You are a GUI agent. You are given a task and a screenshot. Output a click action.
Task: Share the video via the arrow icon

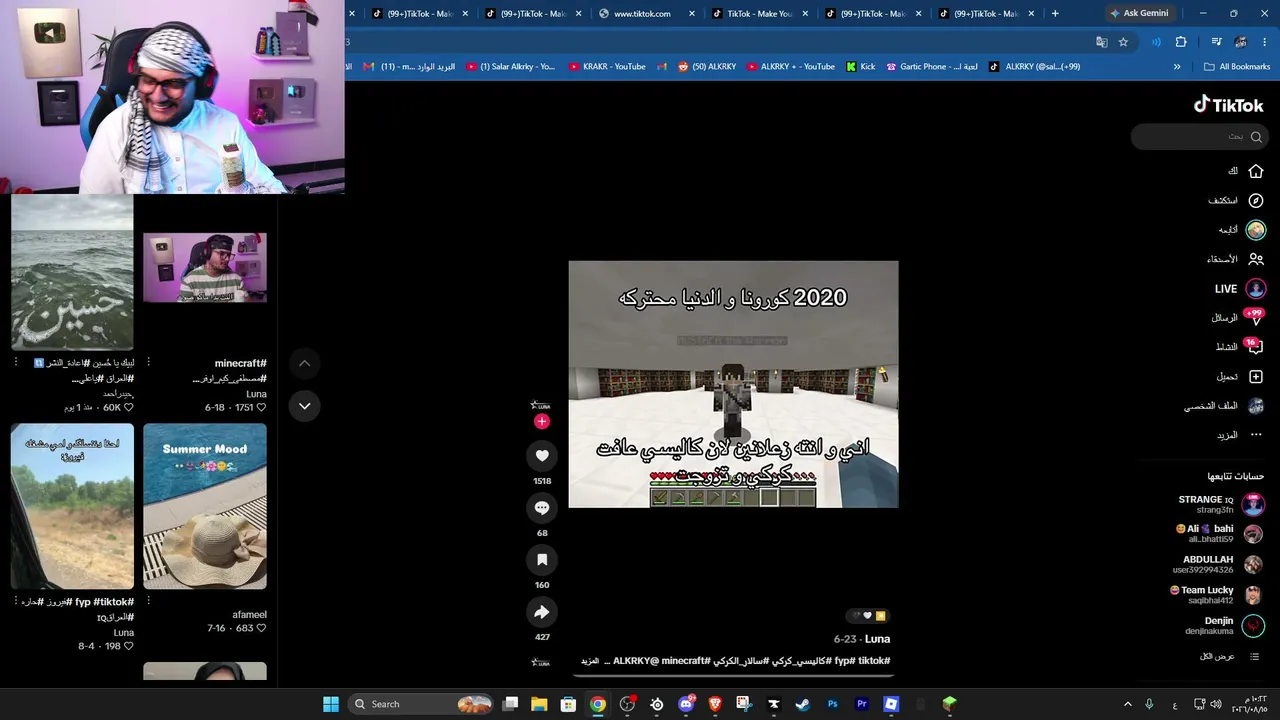pos(542,612)
